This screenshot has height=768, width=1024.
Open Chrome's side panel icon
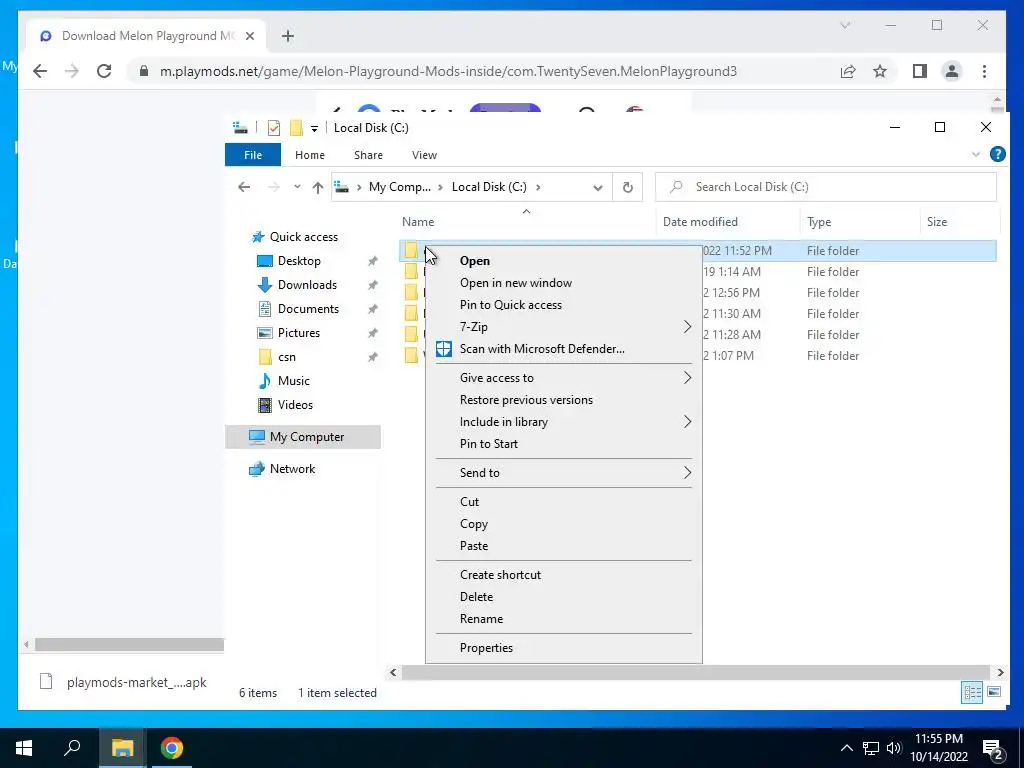click(x=920, y=71)
